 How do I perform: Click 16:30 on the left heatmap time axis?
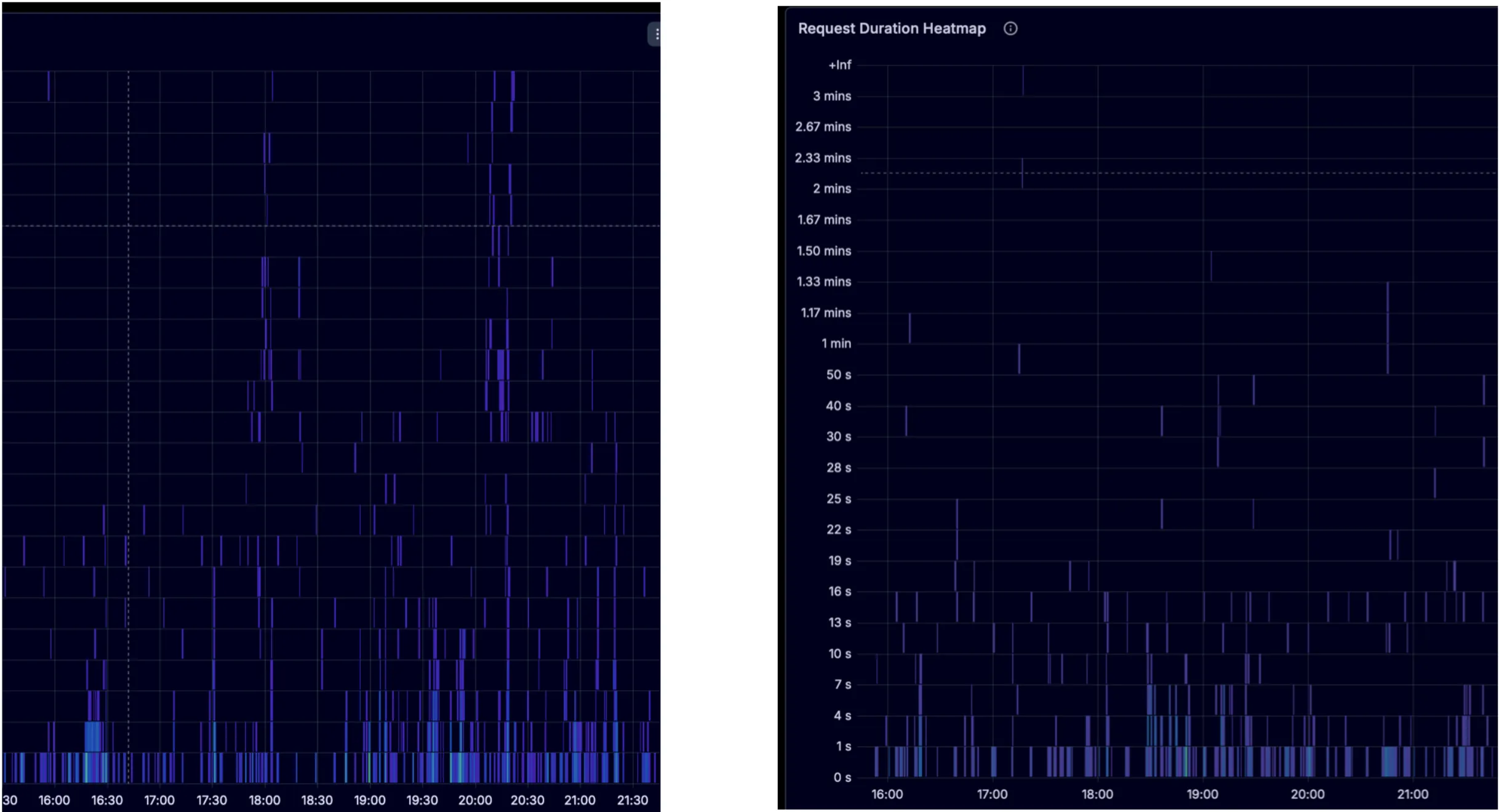(107, 800)
